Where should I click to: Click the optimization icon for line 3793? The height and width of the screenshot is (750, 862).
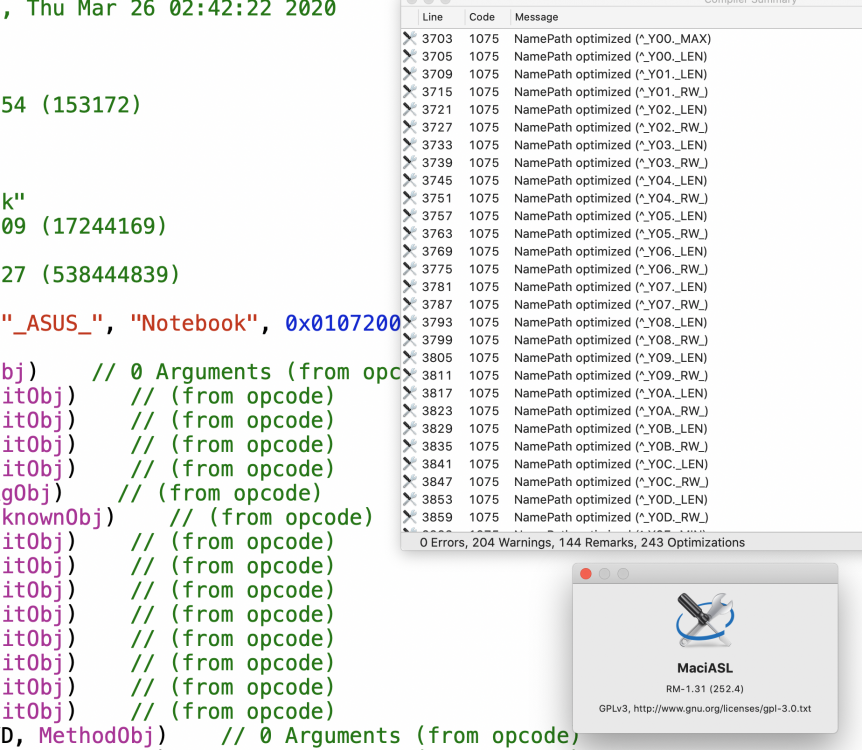click(x=410, y=322)
